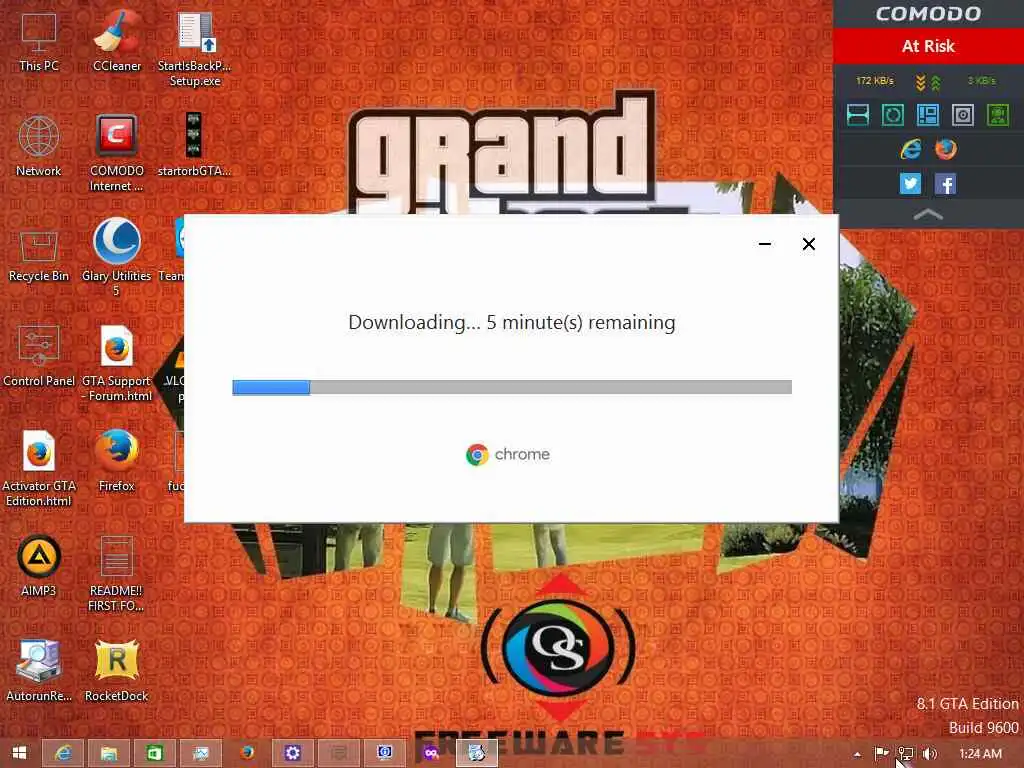Switch to the active installer taskbar button

tap(476, 753)
